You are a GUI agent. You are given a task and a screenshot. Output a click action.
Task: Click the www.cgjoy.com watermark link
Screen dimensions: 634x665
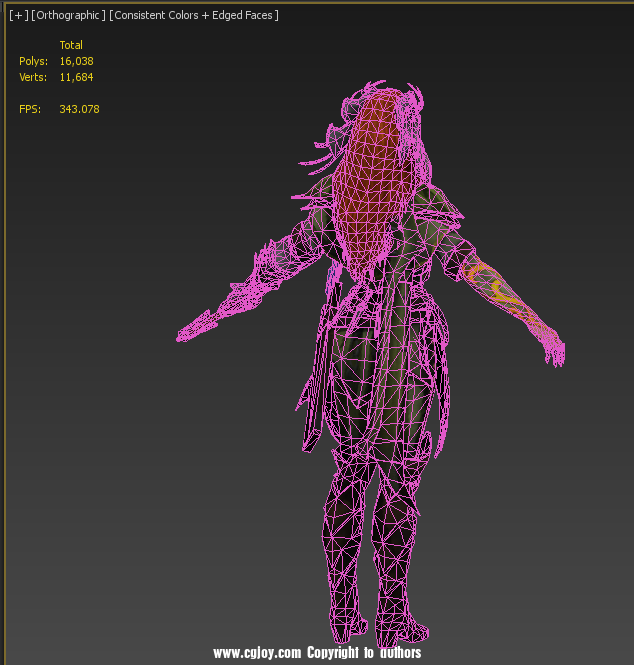257,653
